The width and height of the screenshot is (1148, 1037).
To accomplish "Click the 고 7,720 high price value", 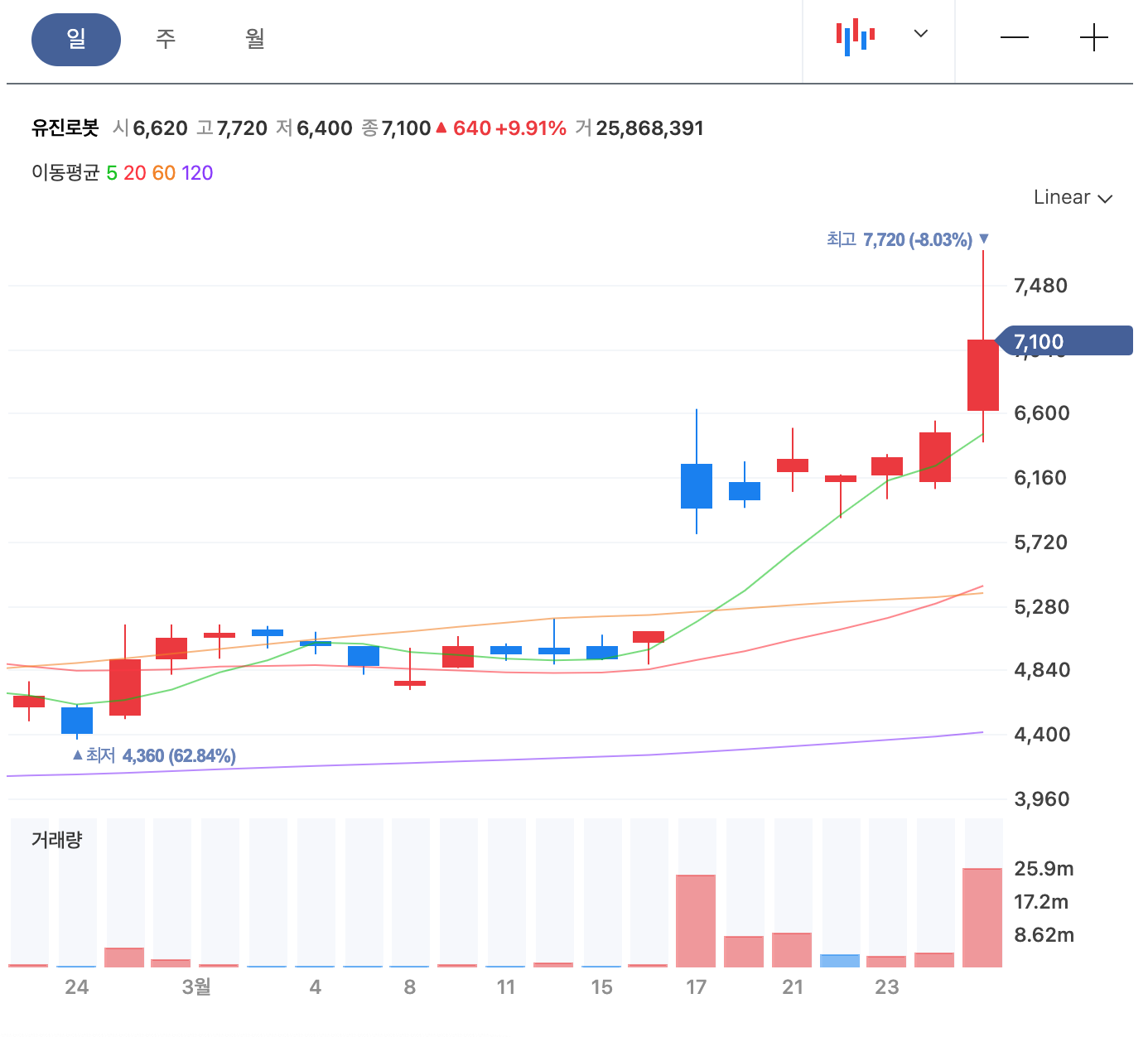I will tap(232, 128).
